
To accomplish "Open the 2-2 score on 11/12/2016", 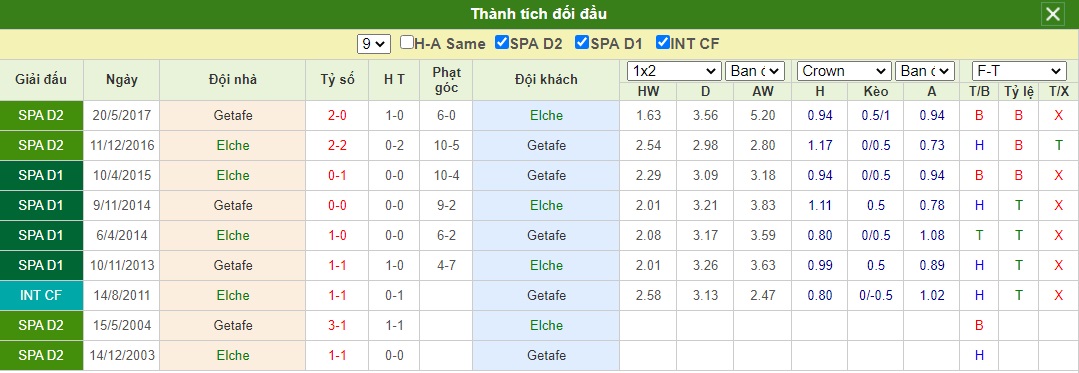I will (x=337, y=145).
